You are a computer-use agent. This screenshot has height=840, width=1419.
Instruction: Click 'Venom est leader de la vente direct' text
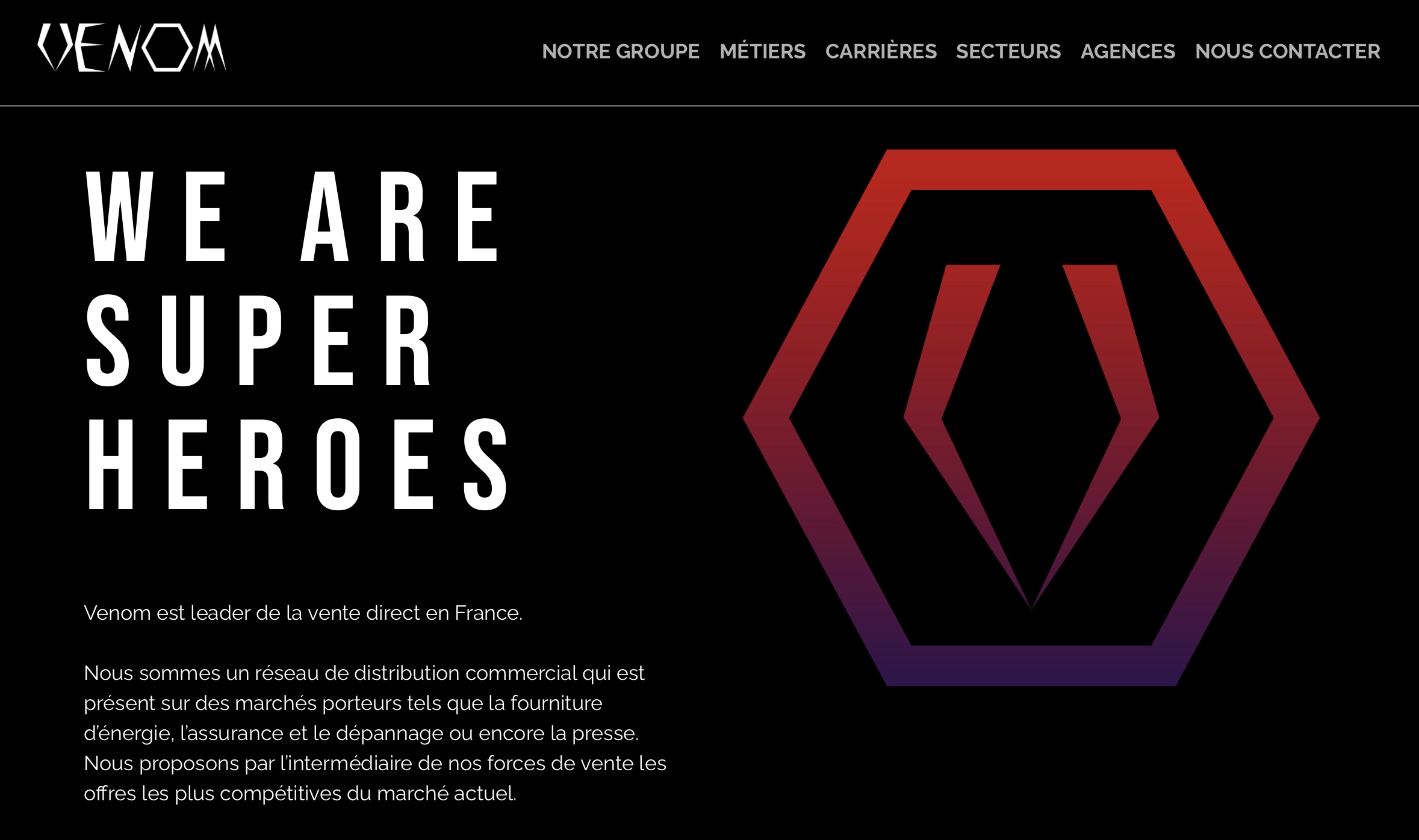tap(303, 613)
